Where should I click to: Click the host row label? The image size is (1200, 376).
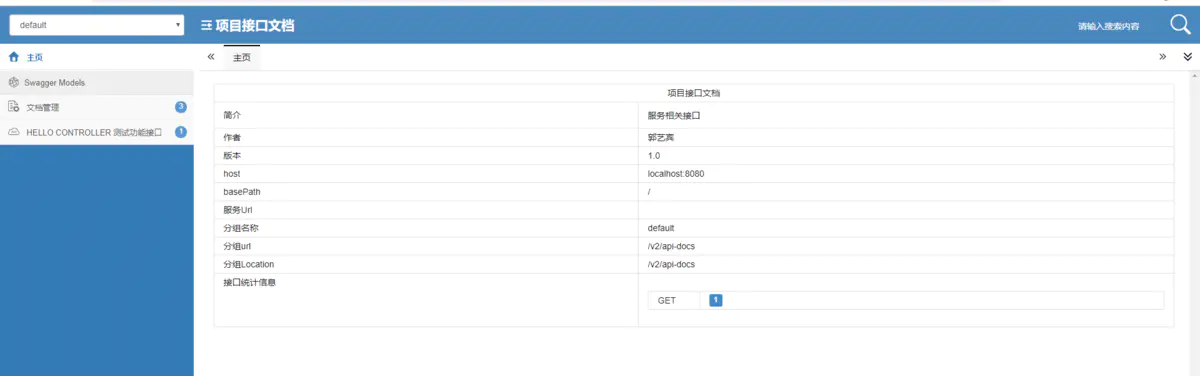[232, 174]
